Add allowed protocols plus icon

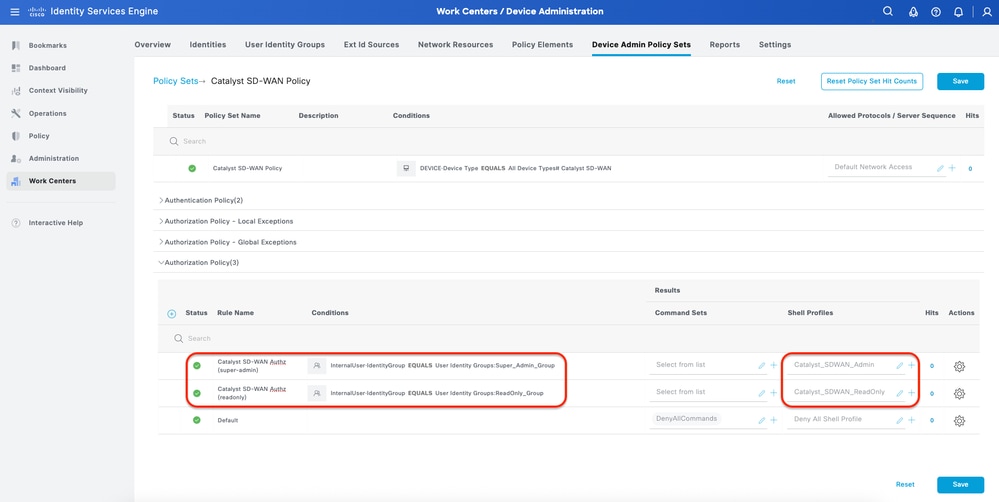(952, 168)
